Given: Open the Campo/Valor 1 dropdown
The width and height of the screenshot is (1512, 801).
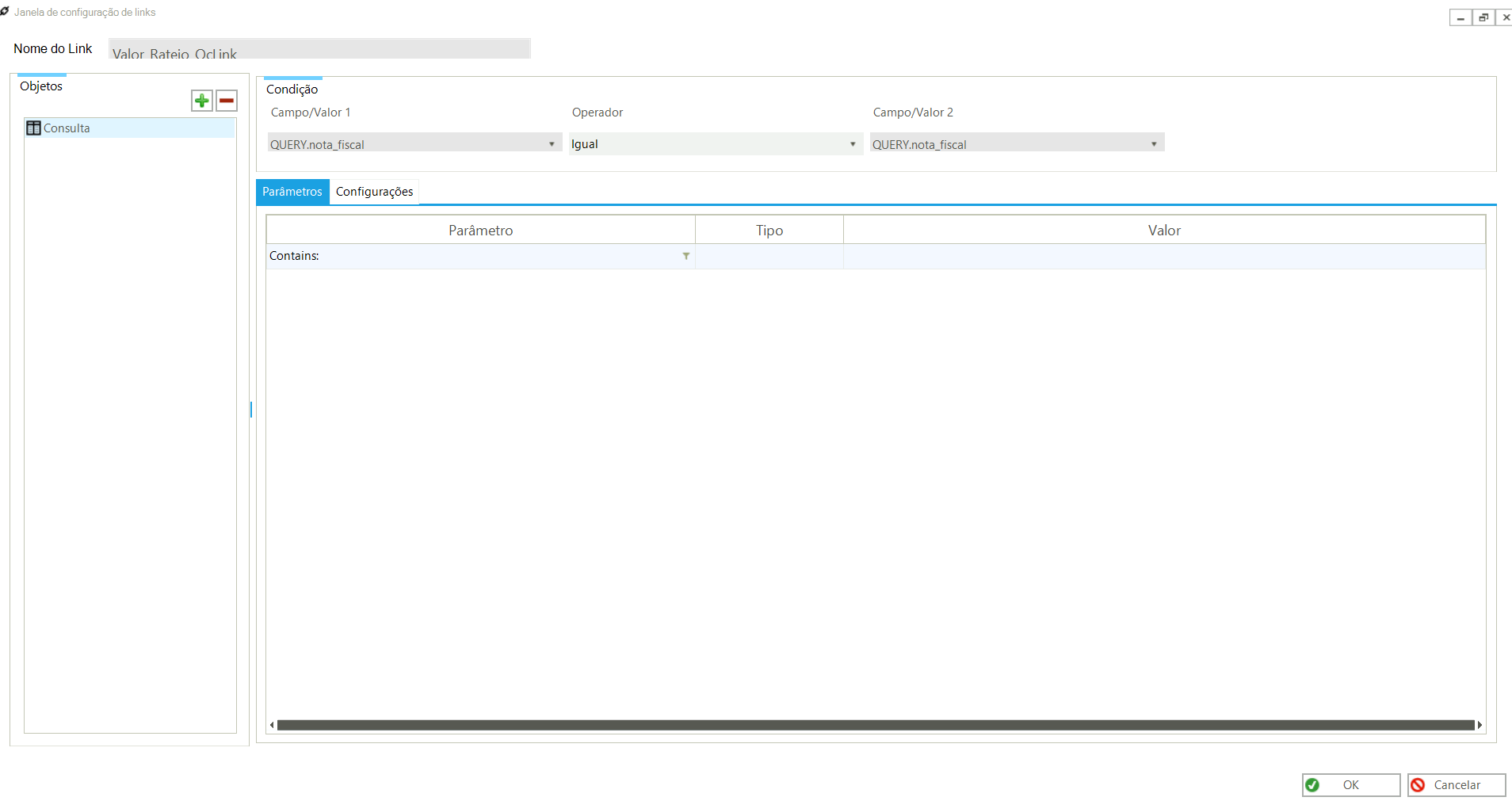Looking at the screenshot, I should pos(552,144).
